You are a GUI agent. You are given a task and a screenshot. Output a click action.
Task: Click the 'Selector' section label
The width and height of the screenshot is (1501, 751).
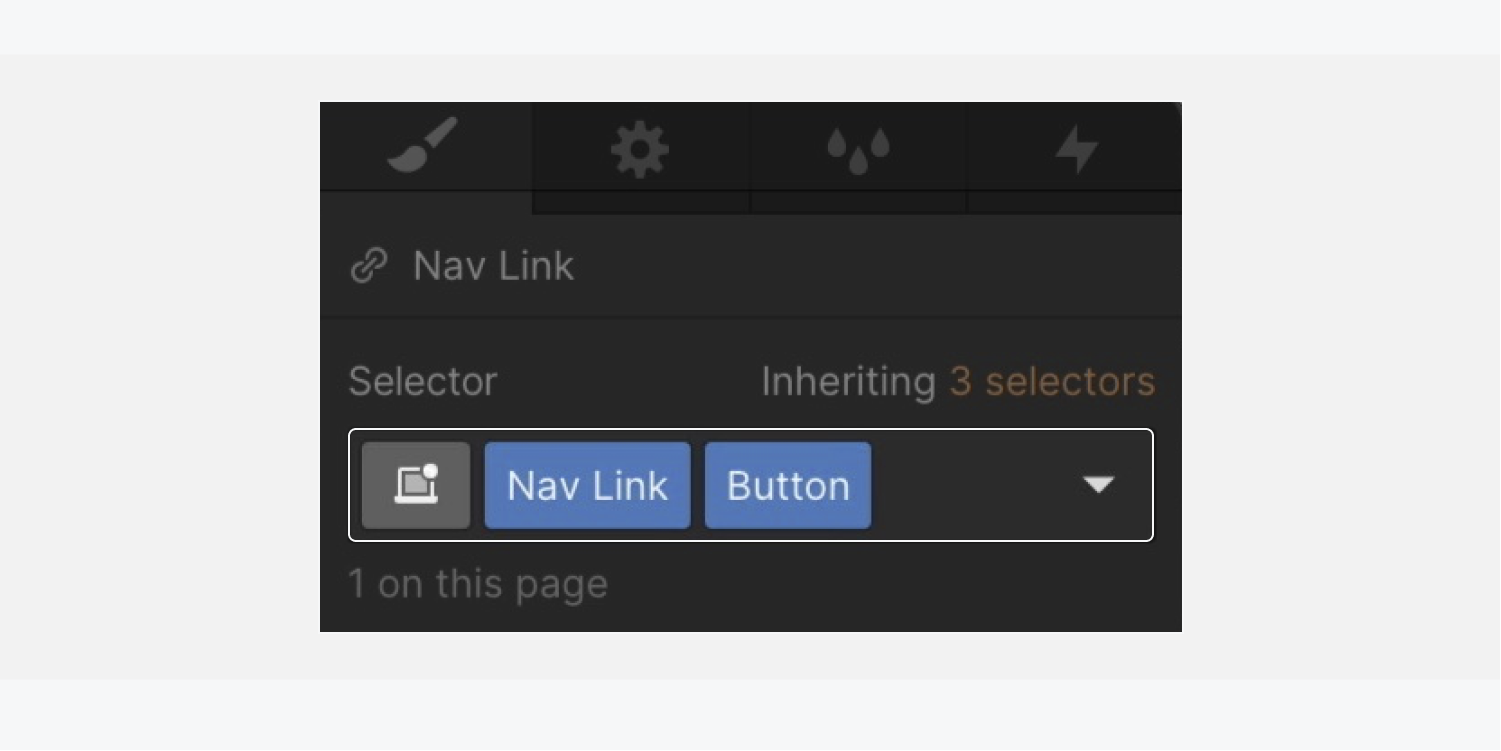(x=423, y=381)
